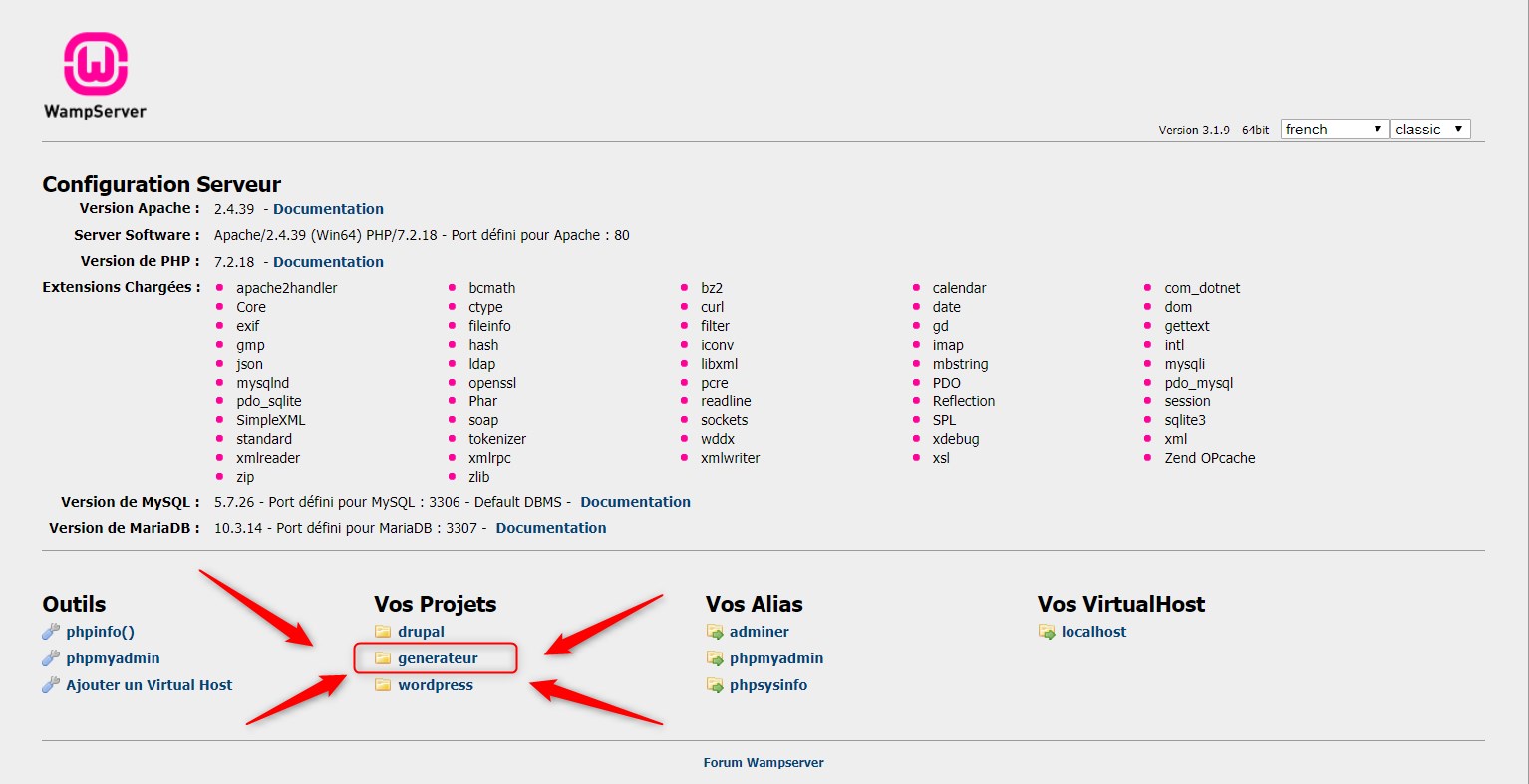Click folder icon next to drupal
Screen dimensions: 1529x784
pos(383,632)
